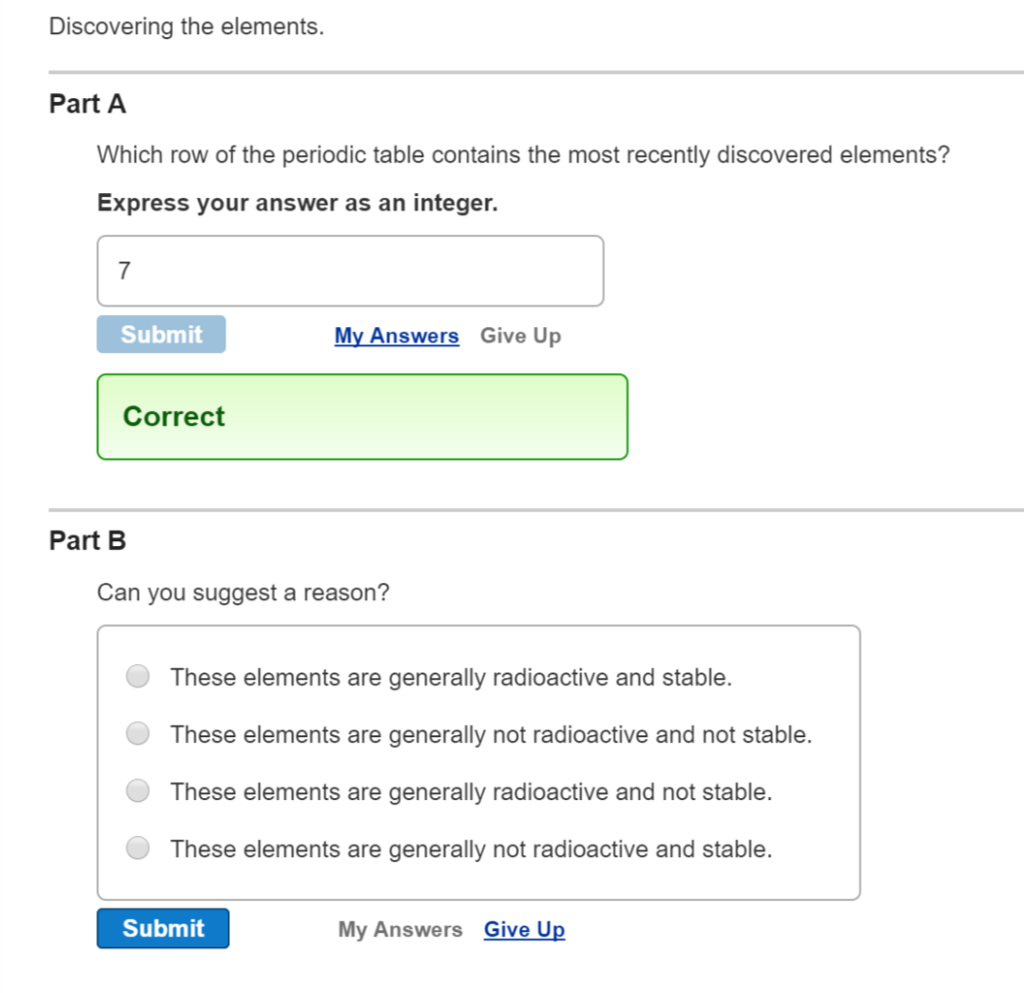
Task: Click the answer input field containing 7
Action: click(350, 270)
